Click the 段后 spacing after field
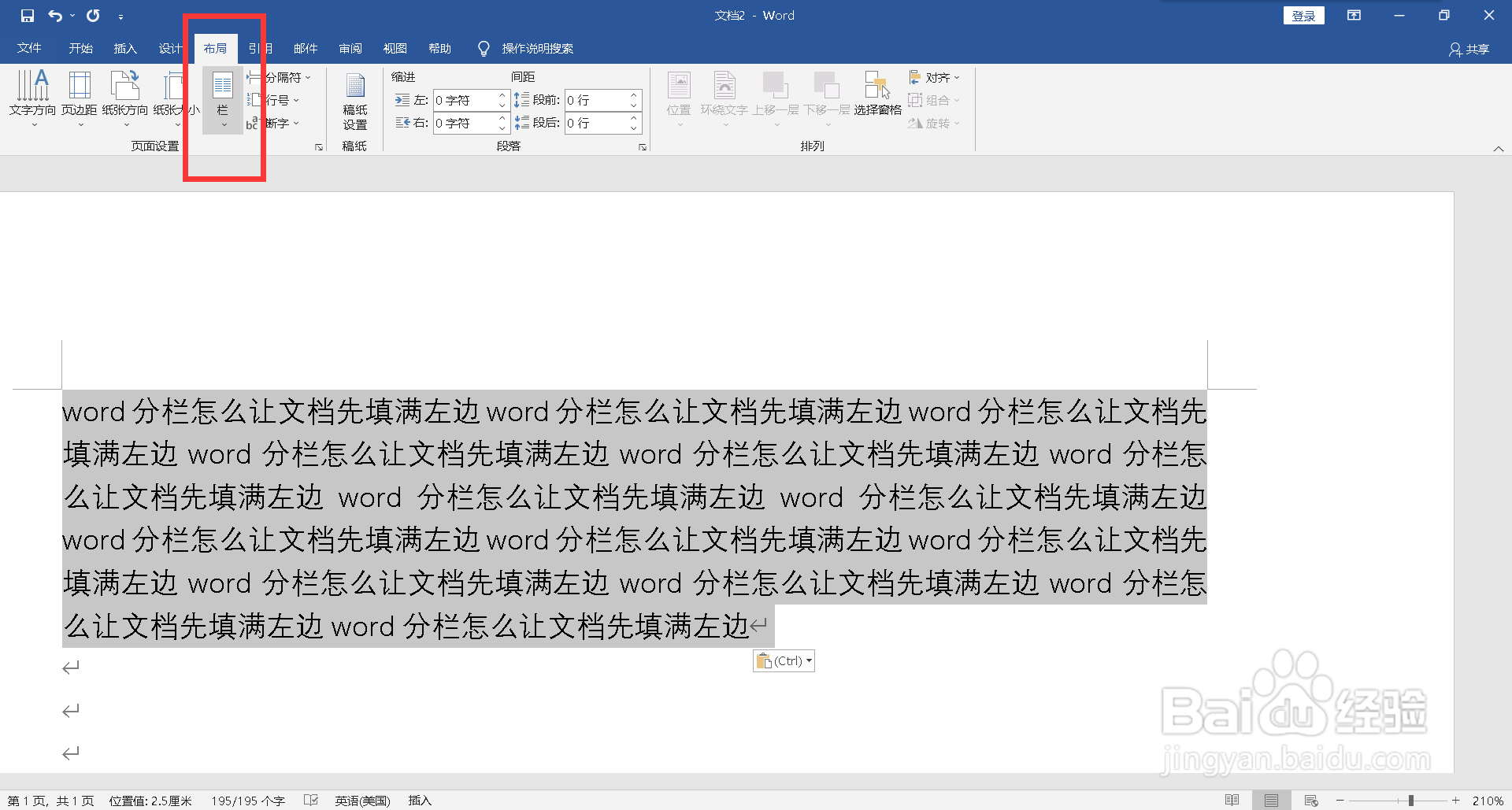 tap(596, 123)
